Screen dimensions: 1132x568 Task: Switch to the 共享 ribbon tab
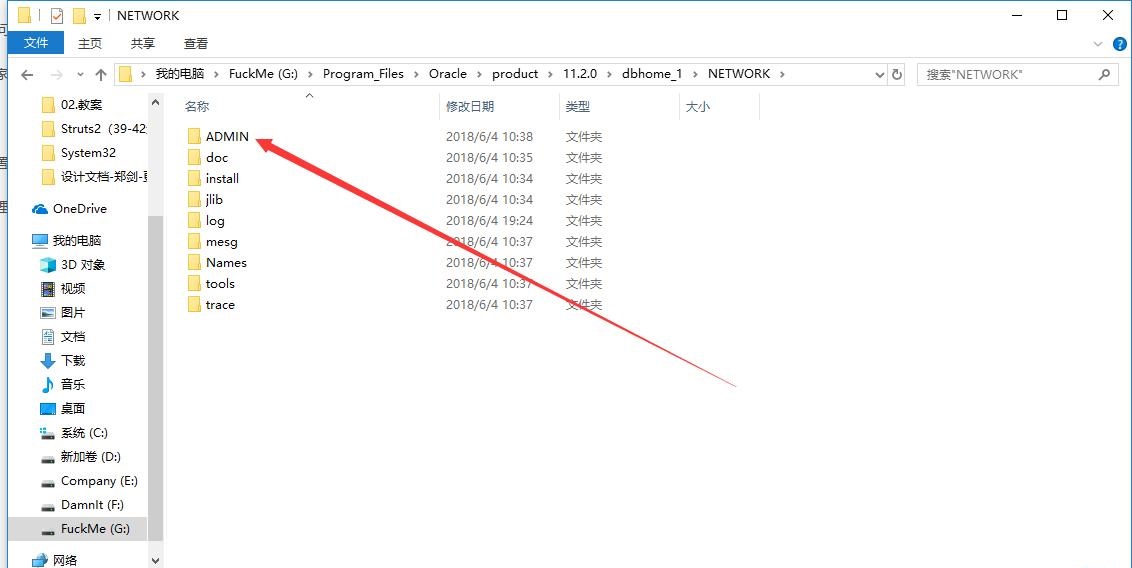coord(143,43)
